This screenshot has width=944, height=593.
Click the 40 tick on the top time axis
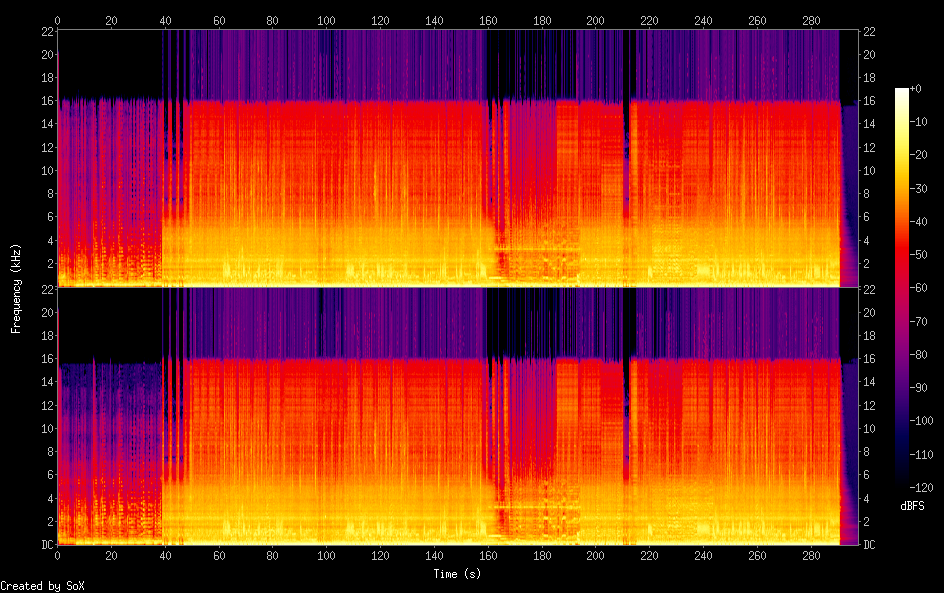(x=165, y=20)
